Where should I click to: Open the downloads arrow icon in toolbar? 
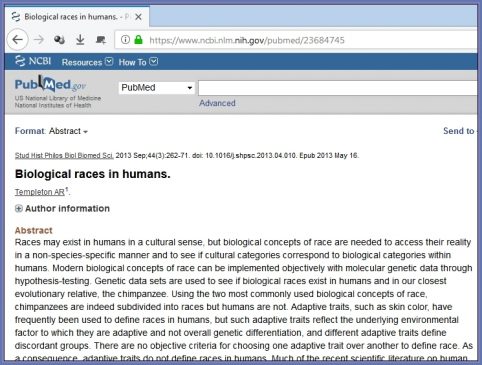[x=80, y=40]
